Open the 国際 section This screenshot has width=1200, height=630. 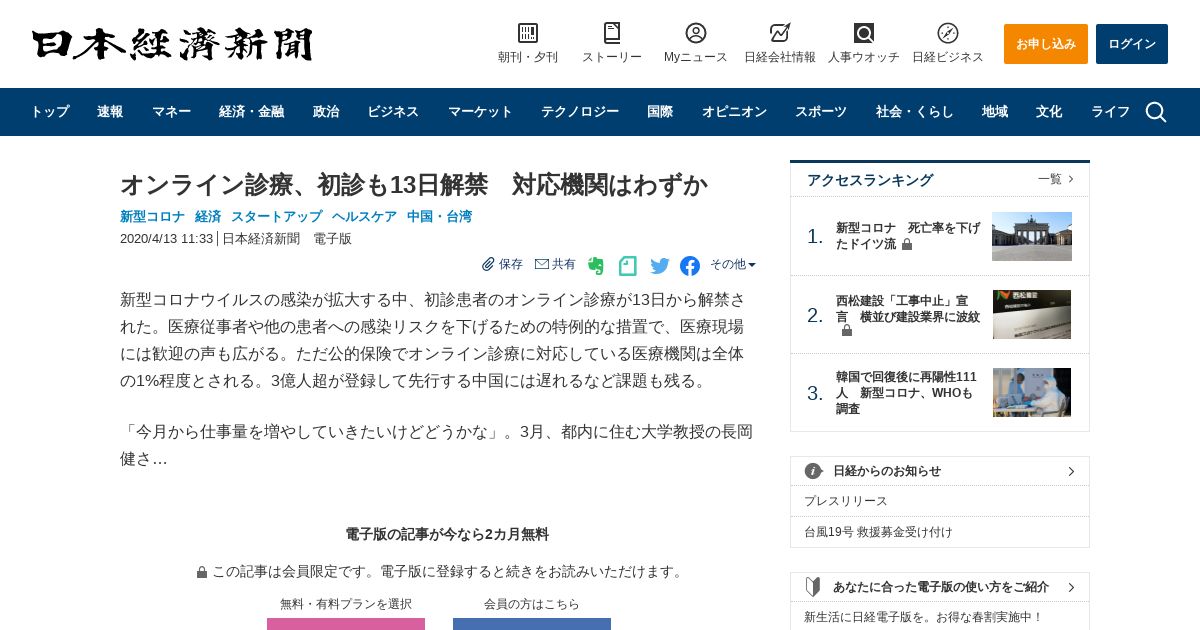coord(660,112)
